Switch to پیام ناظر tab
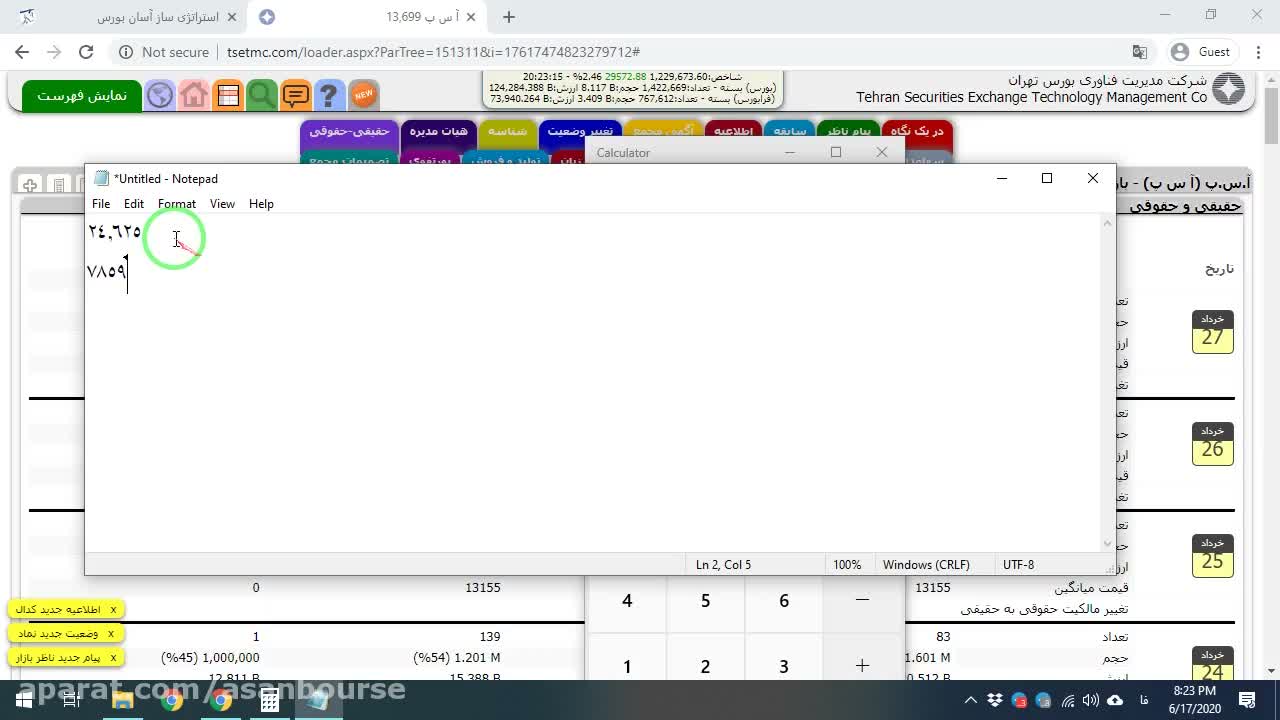 point(848,131)
